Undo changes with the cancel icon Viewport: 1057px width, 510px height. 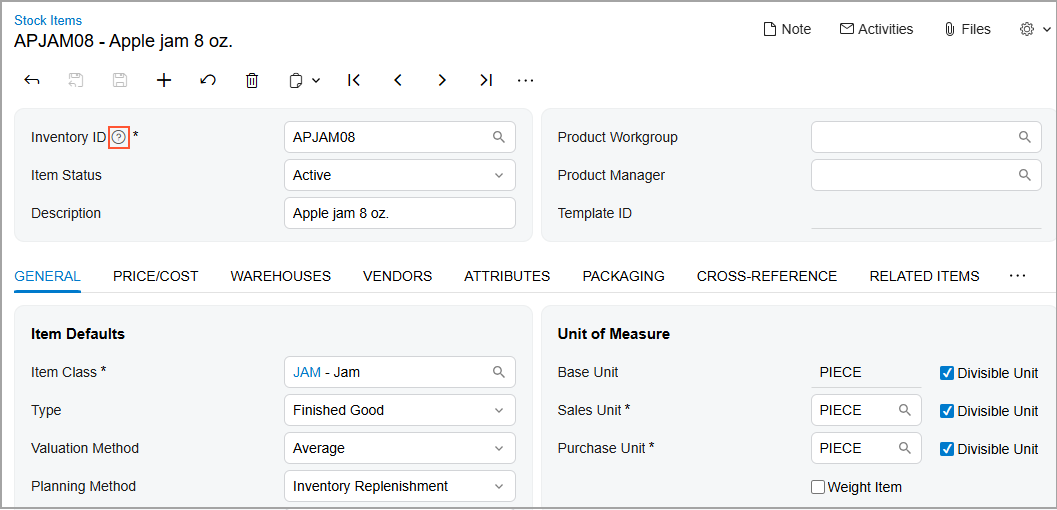point(208,80)
